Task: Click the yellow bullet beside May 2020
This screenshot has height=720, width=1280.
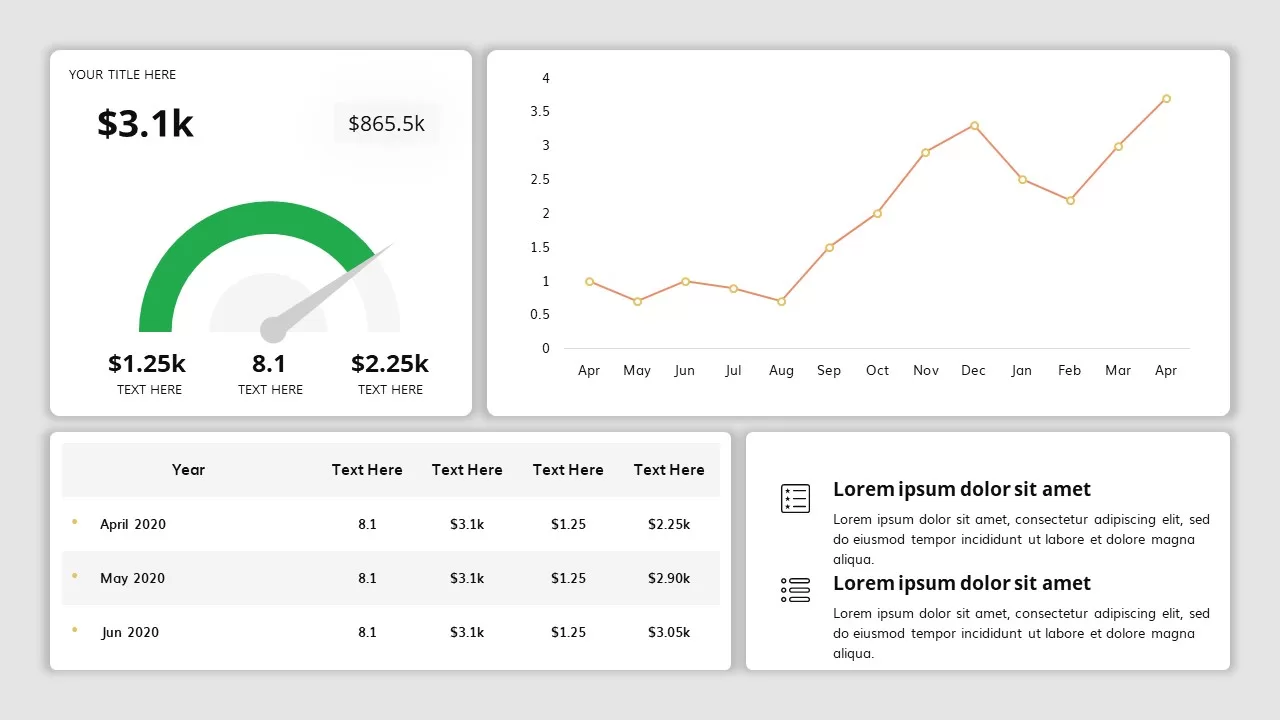Action: tap(75, 576)
